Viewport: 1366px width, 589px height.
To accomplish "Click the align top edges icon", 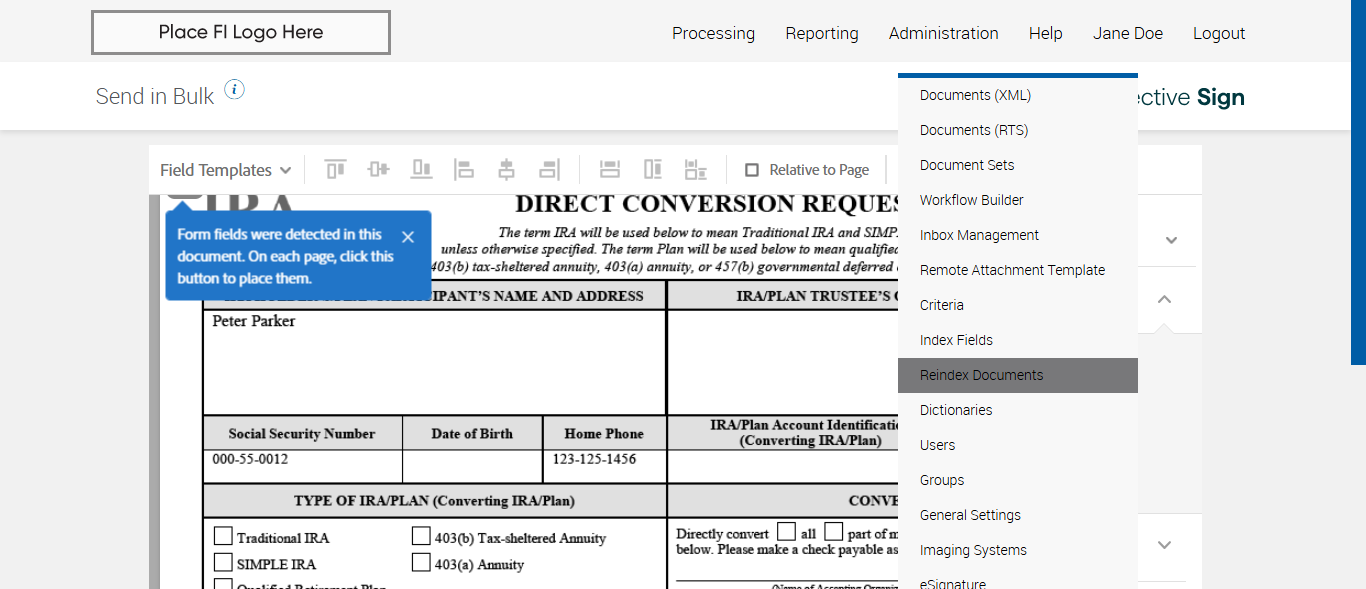I will tap(335, 170).
